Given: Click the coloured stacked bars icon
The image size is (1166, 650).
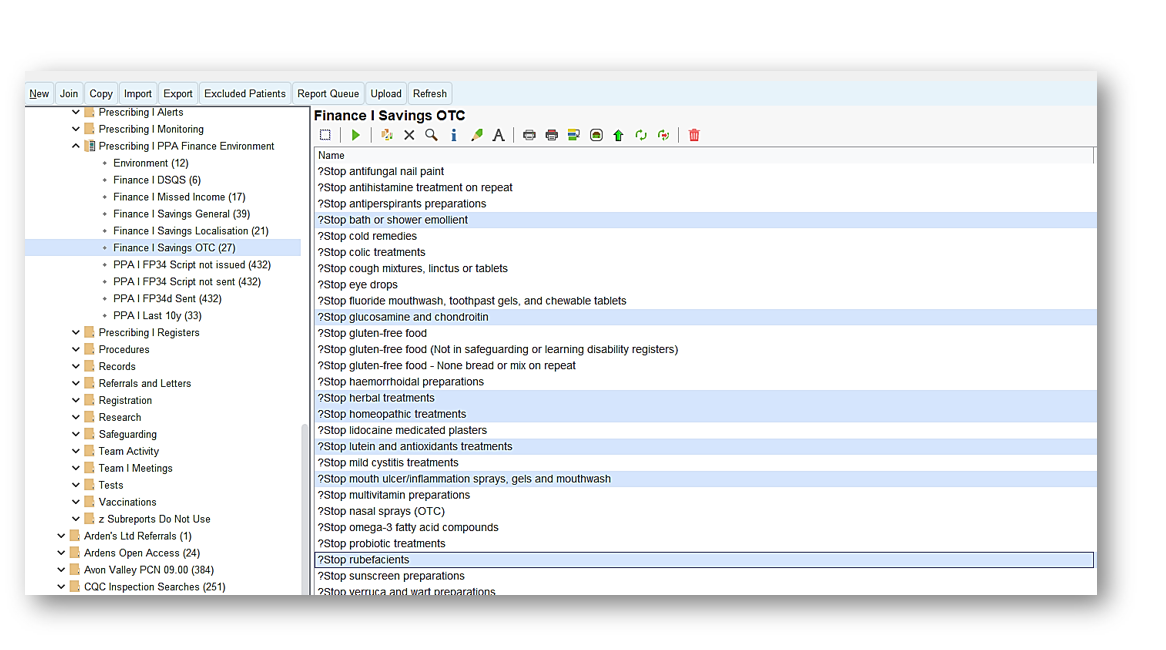Looking at the screenshot, I should [574, 135].
